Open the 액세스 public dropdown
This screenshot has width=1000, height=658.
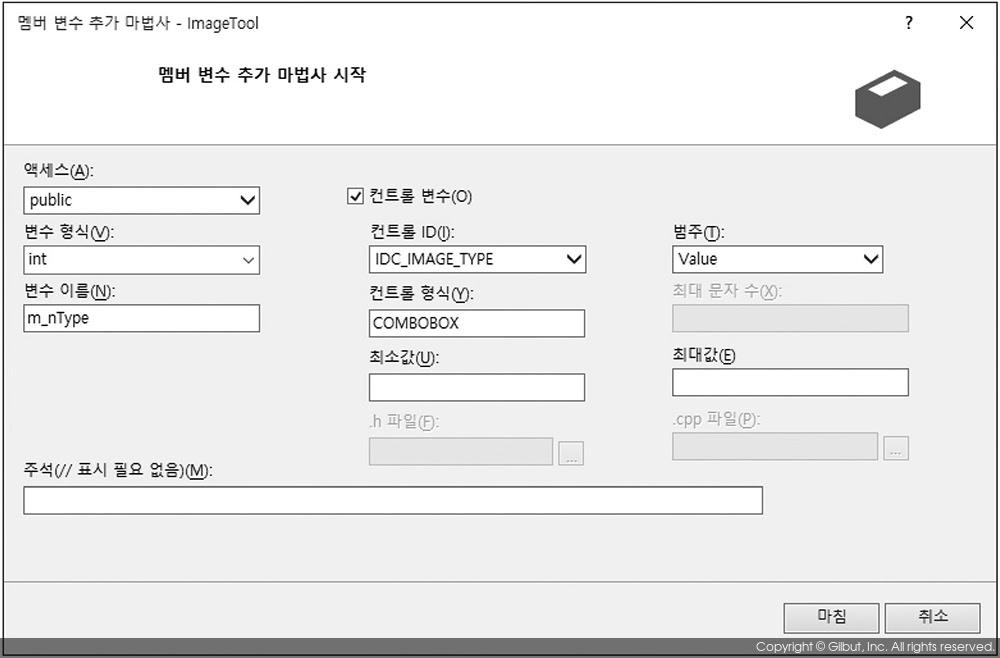[141, 200]
